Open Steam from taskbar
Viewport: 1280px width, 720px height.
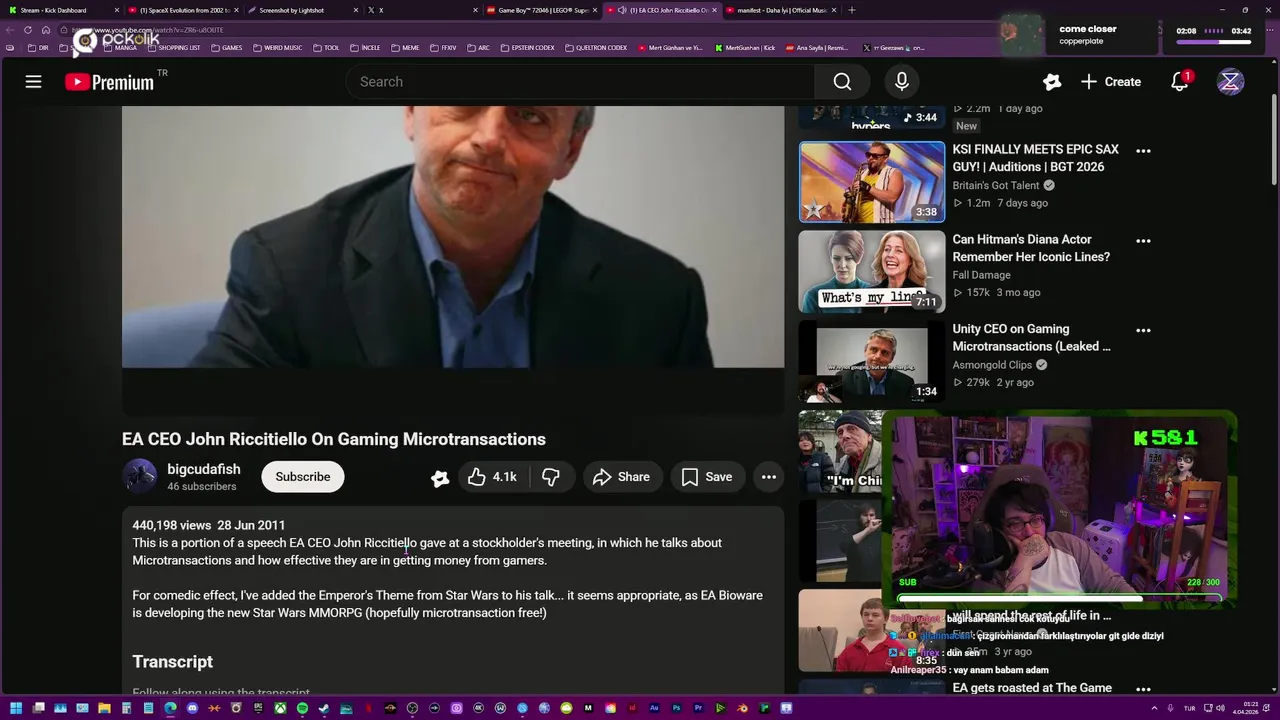[x=324, y=708]
